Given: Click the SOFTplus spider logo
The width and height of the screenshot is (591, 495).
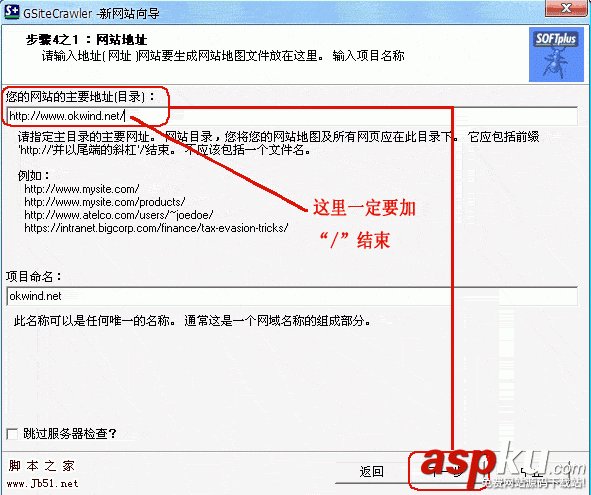Looking at the screenshot, I should (x=556, y=54).
